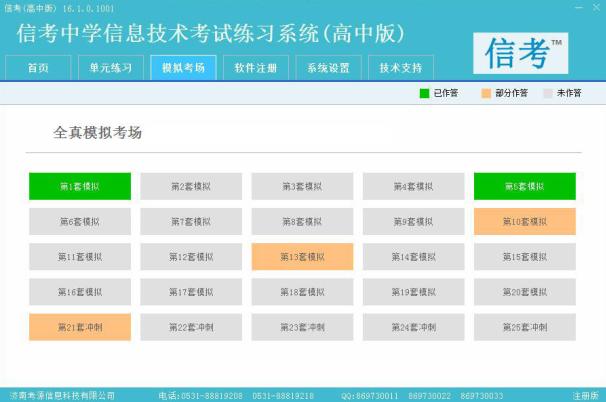Click the gray 未作答 legend swatch
This screenshot has width=606, height=402.
tap(548, 93)
